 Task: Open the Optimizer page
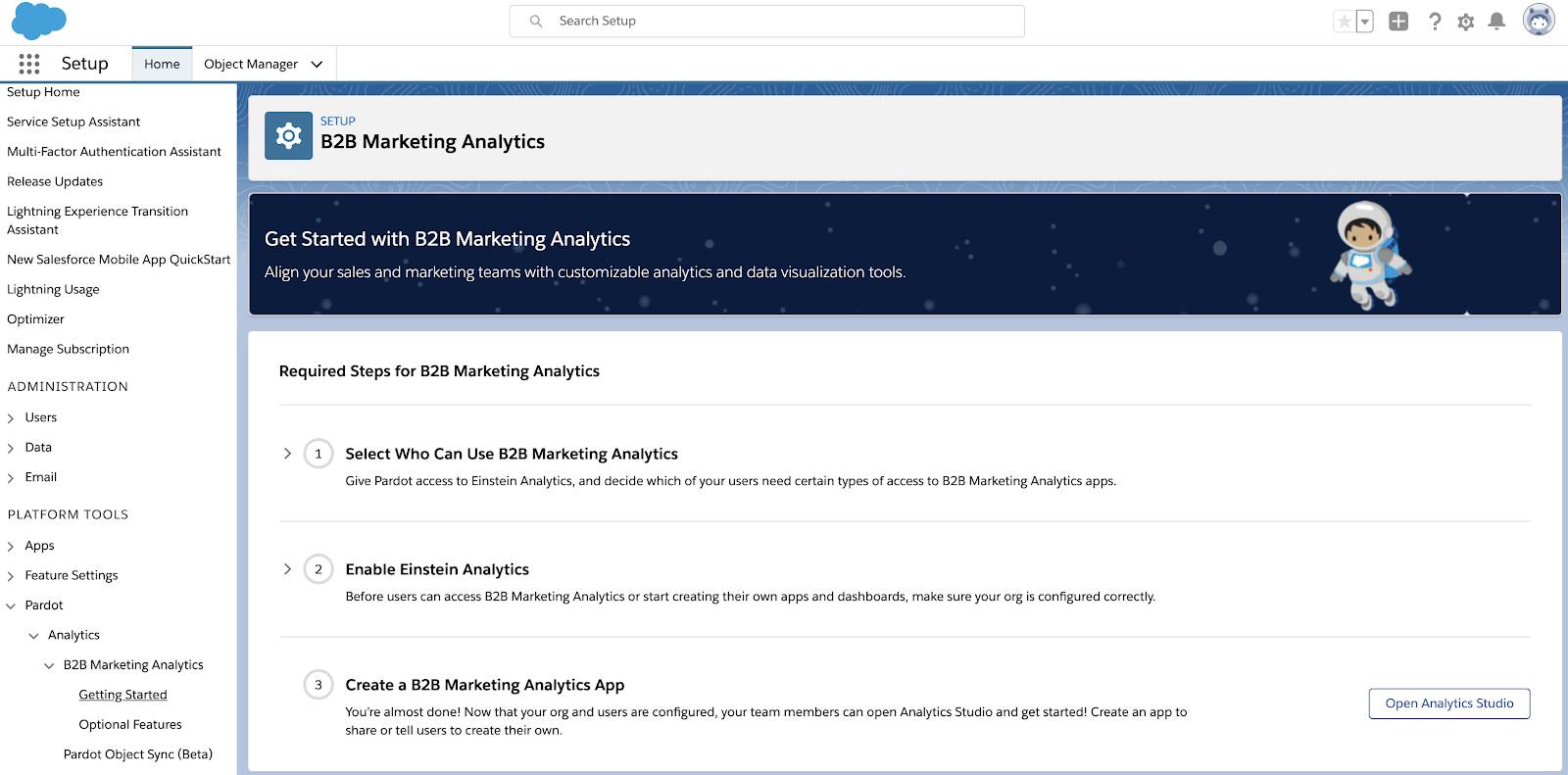coord(35,319)
